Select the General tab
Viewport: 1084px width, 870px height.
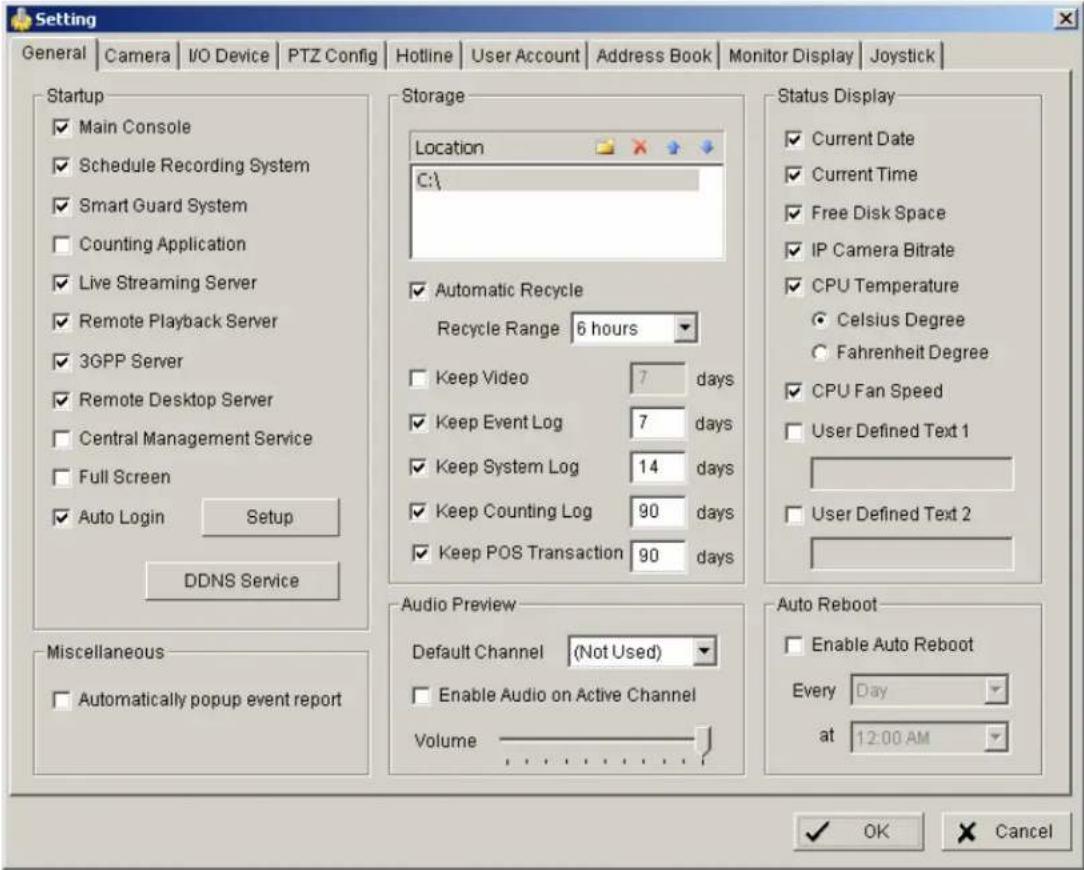(x=54, y=53)
